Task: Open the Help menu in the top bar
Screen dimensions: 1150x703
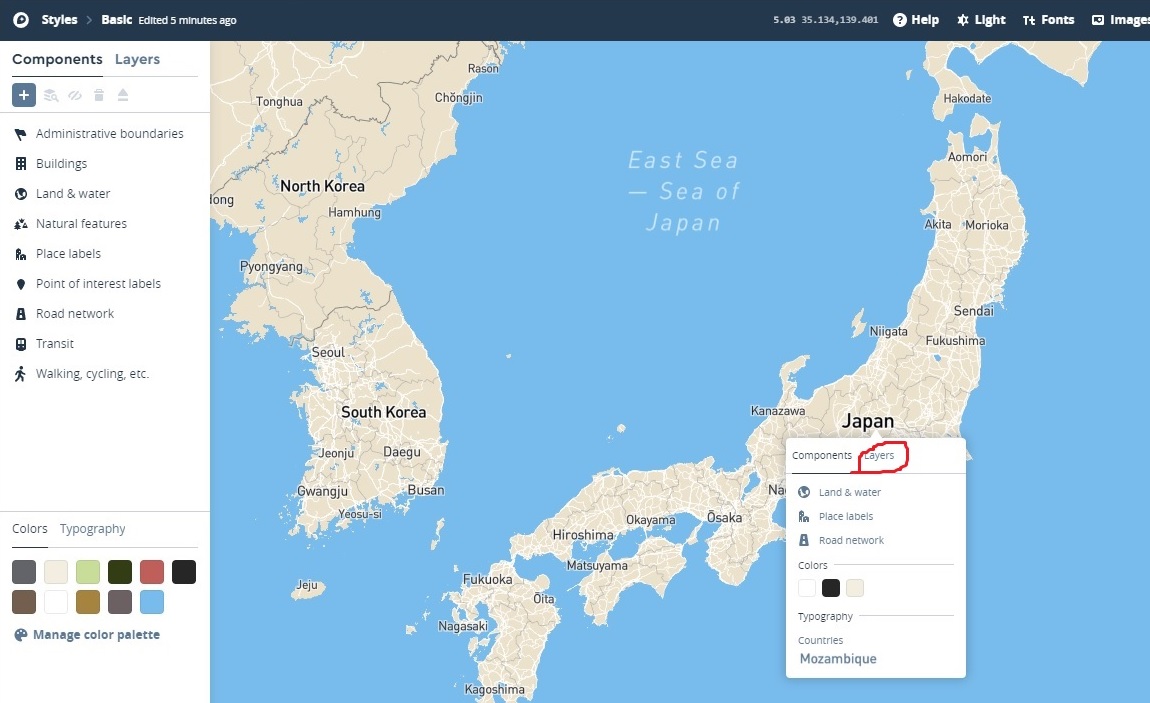Action: pos(916,19)
